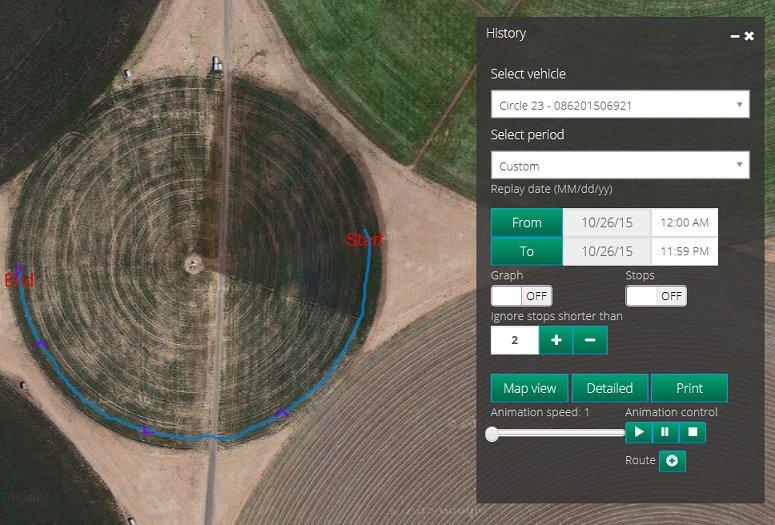Click the Print button

tap(689, 388)
